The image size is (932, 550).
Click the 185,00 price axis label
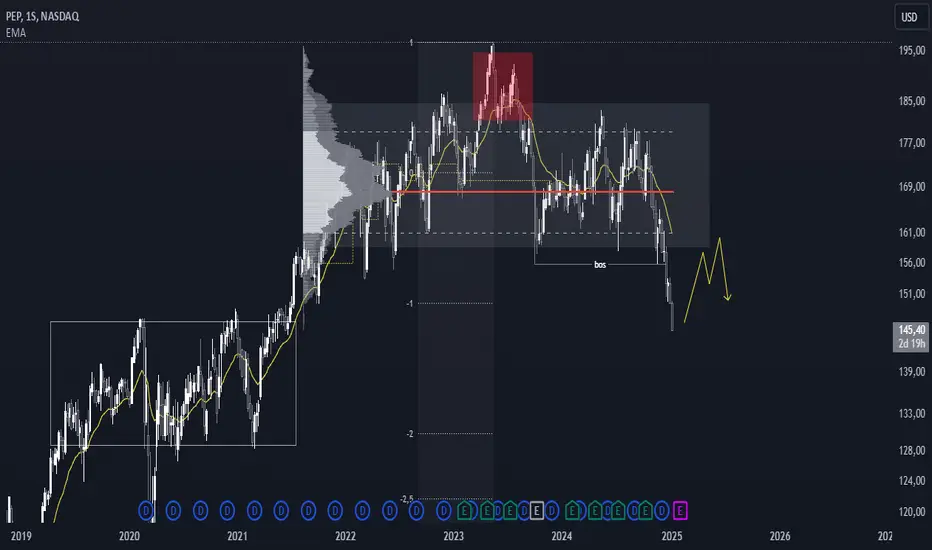tap(911, 100)
